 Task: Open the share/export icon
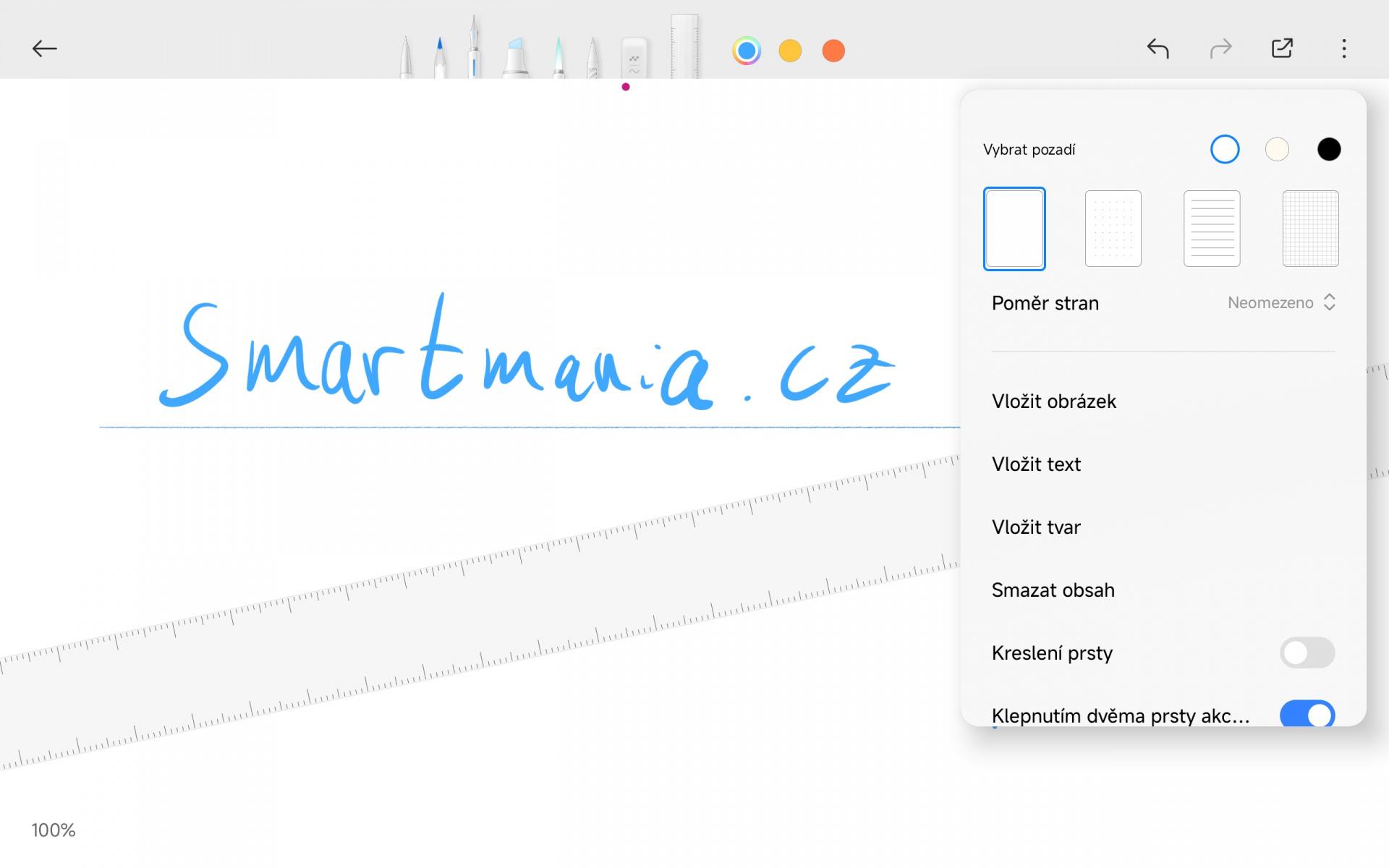tap(1282, 48)
